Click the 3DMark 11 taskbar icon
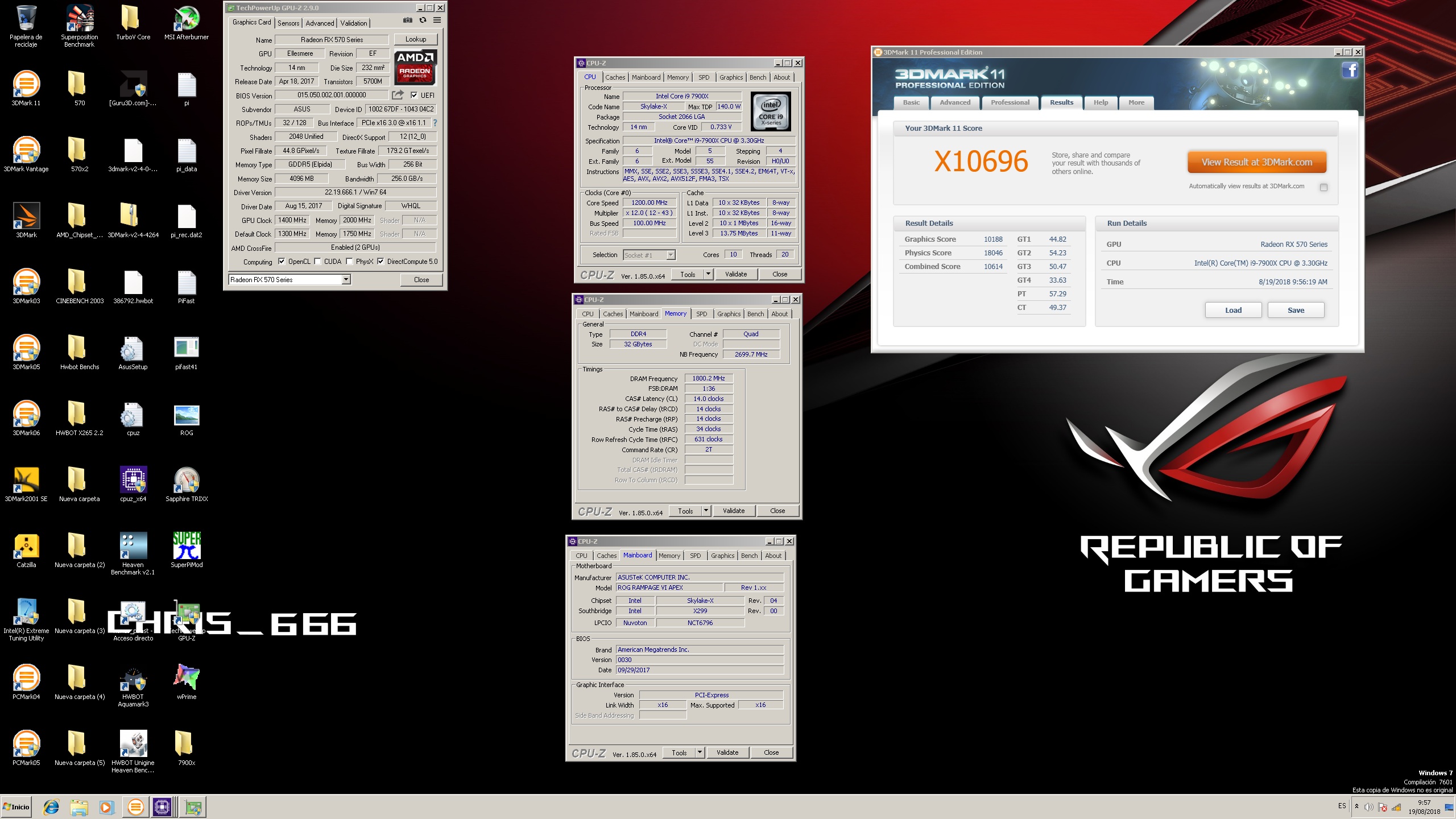 [x=135, y=806]
